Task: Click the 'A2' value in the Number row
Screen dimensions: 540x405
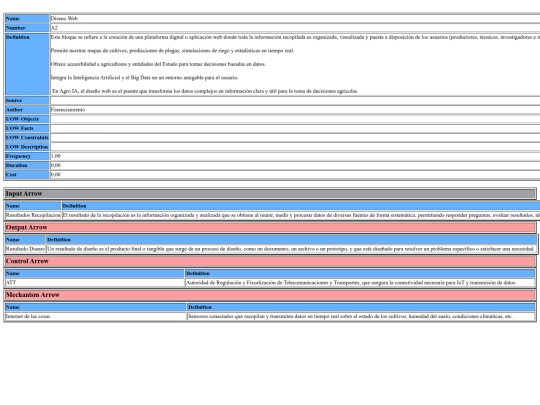Action: [x=54, y=28]
